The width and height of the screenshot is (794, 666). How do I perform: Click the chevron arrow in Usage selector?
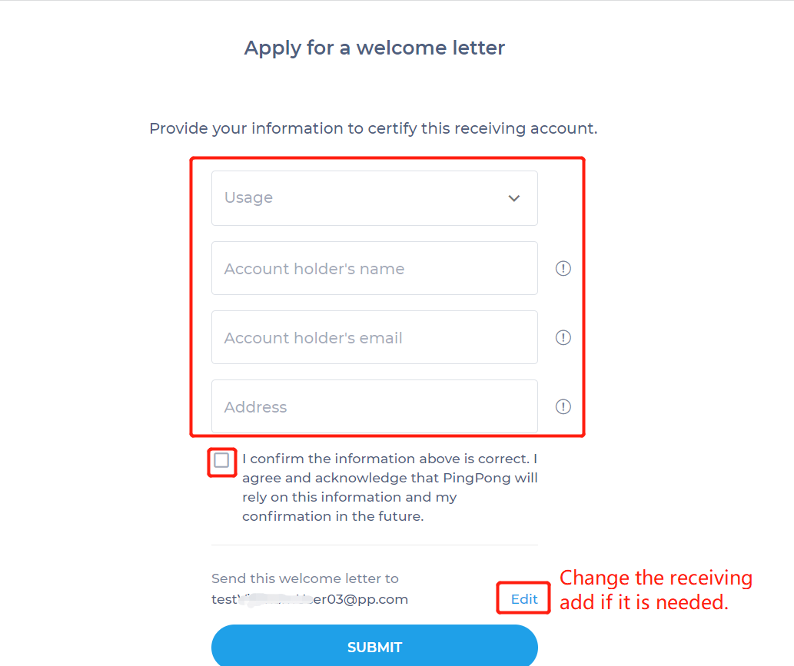[x=514, y=198]
